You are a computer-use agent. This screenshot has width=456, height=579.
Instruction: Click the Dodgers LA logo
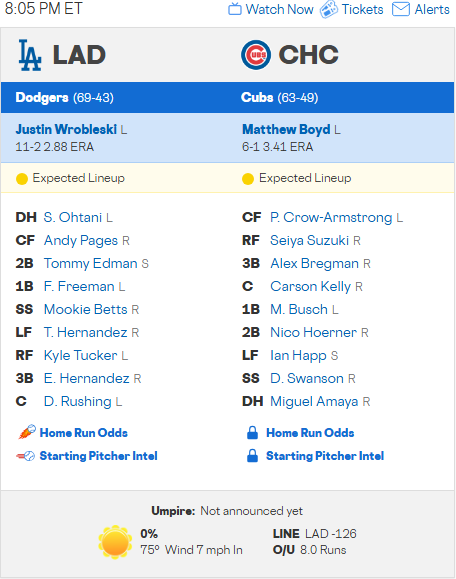30,55
